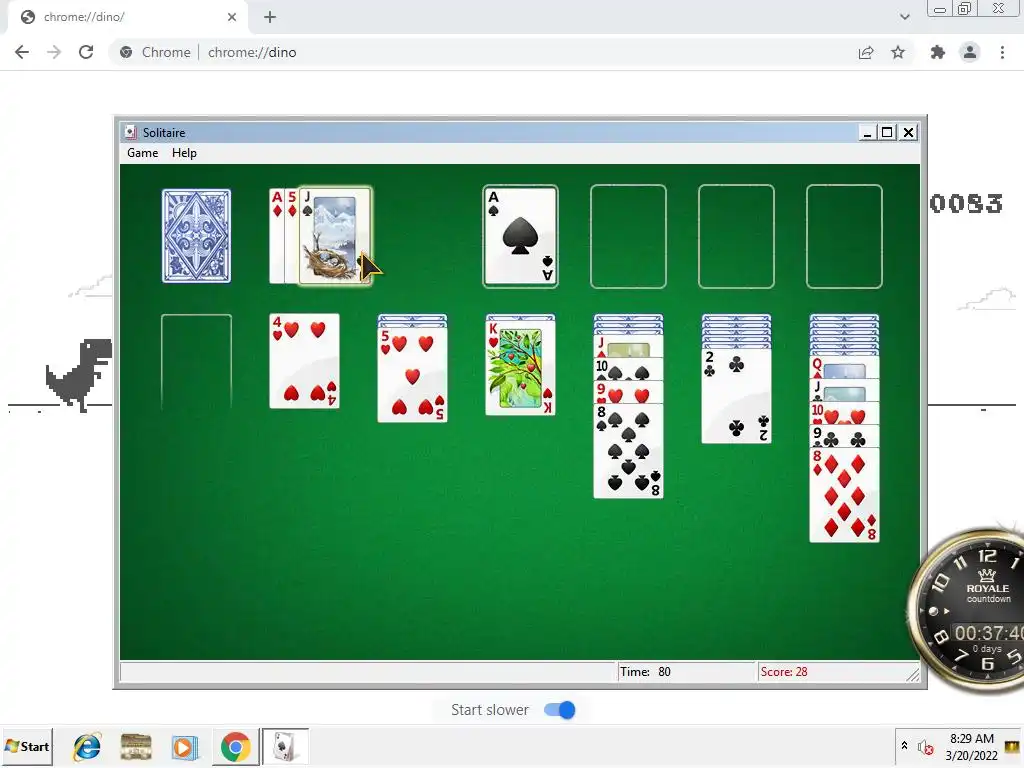Click the Solitaire title bar icon
The width and height of the screenshot is (1024, 768).
point(131,133)
